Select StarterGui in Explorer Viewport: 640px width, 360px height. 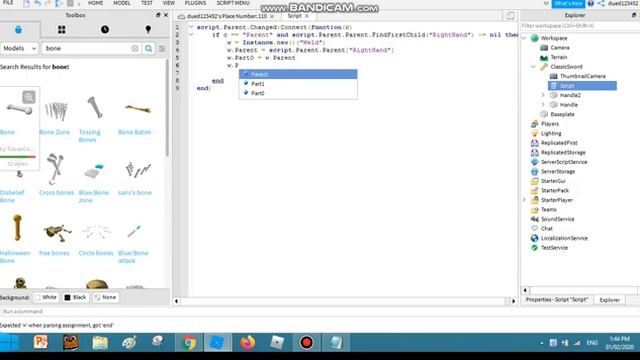pyautogui.click(x=553, y=181)
